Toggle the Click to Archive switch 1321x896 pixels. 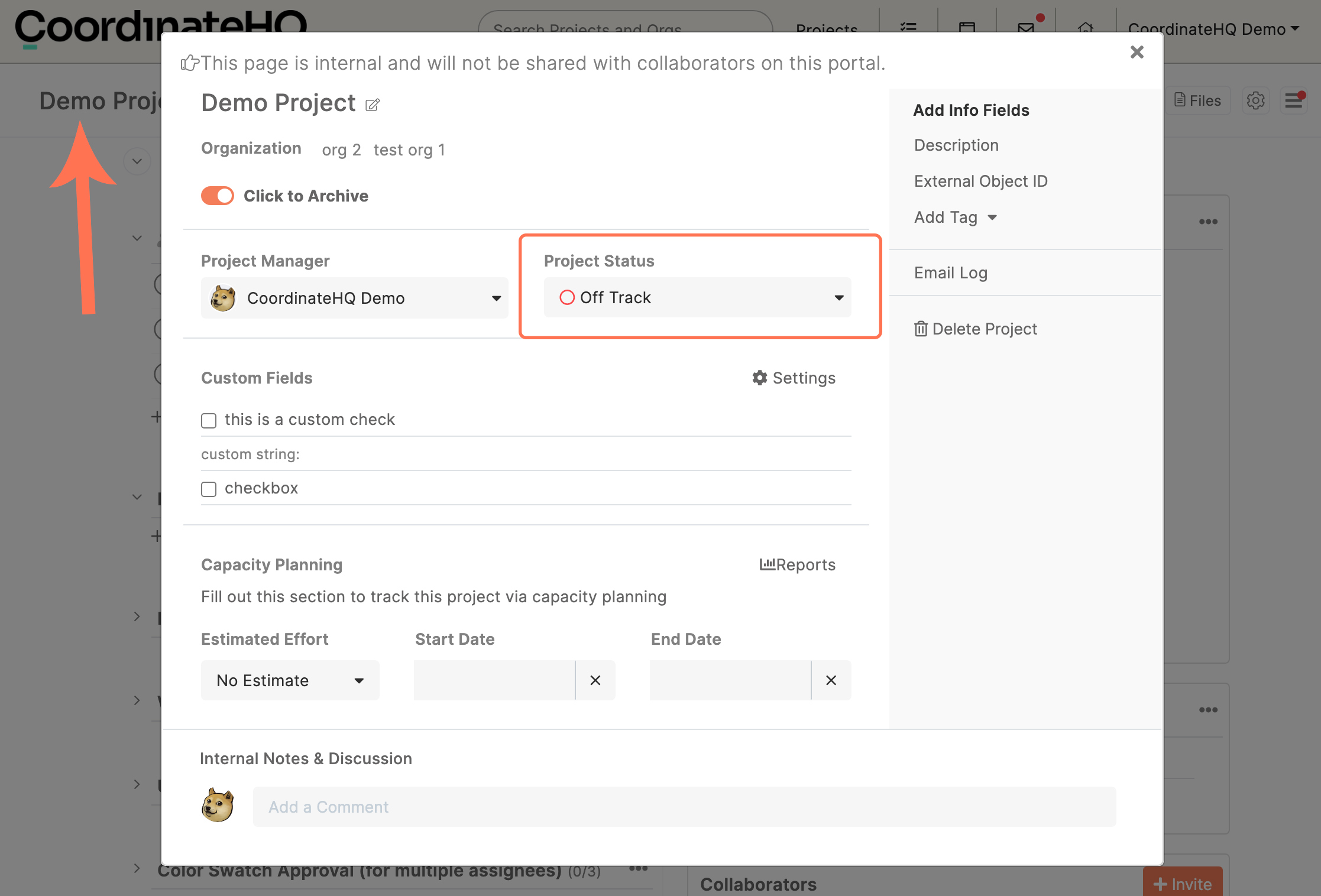tap(218, 196)
